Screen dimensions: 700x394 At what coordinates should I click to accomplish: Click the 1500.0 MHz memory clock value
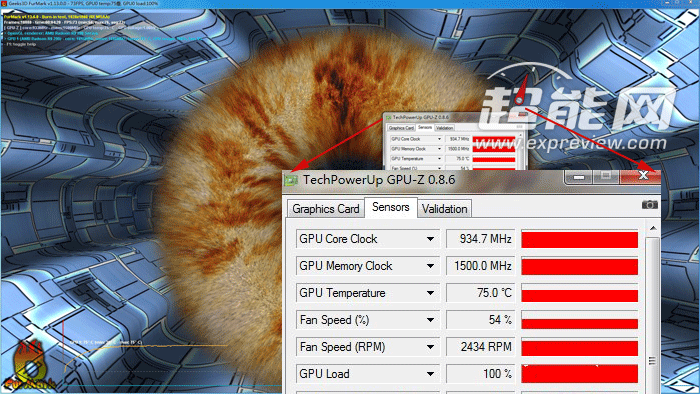(x=480, y=266)
